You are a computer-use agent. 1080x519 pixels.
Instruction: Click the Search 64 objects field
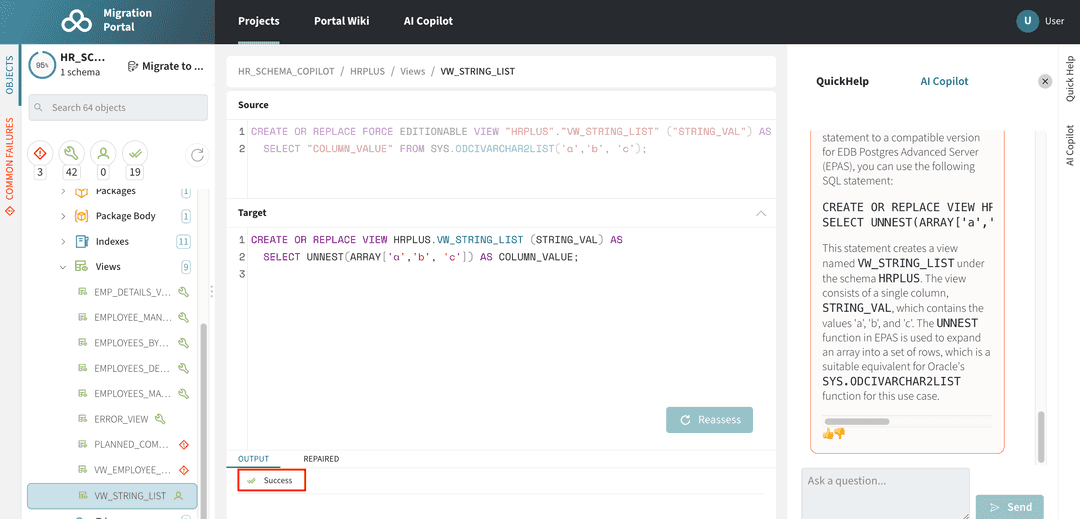tap(118, 107)
